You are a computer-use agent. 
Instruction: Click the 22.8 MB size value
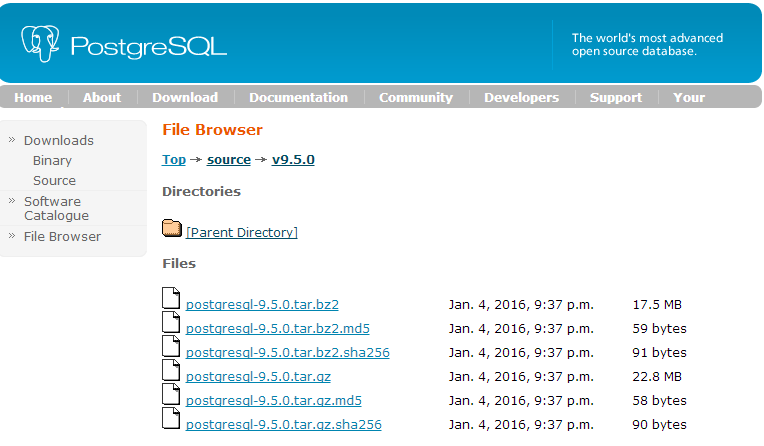(657, 377)
